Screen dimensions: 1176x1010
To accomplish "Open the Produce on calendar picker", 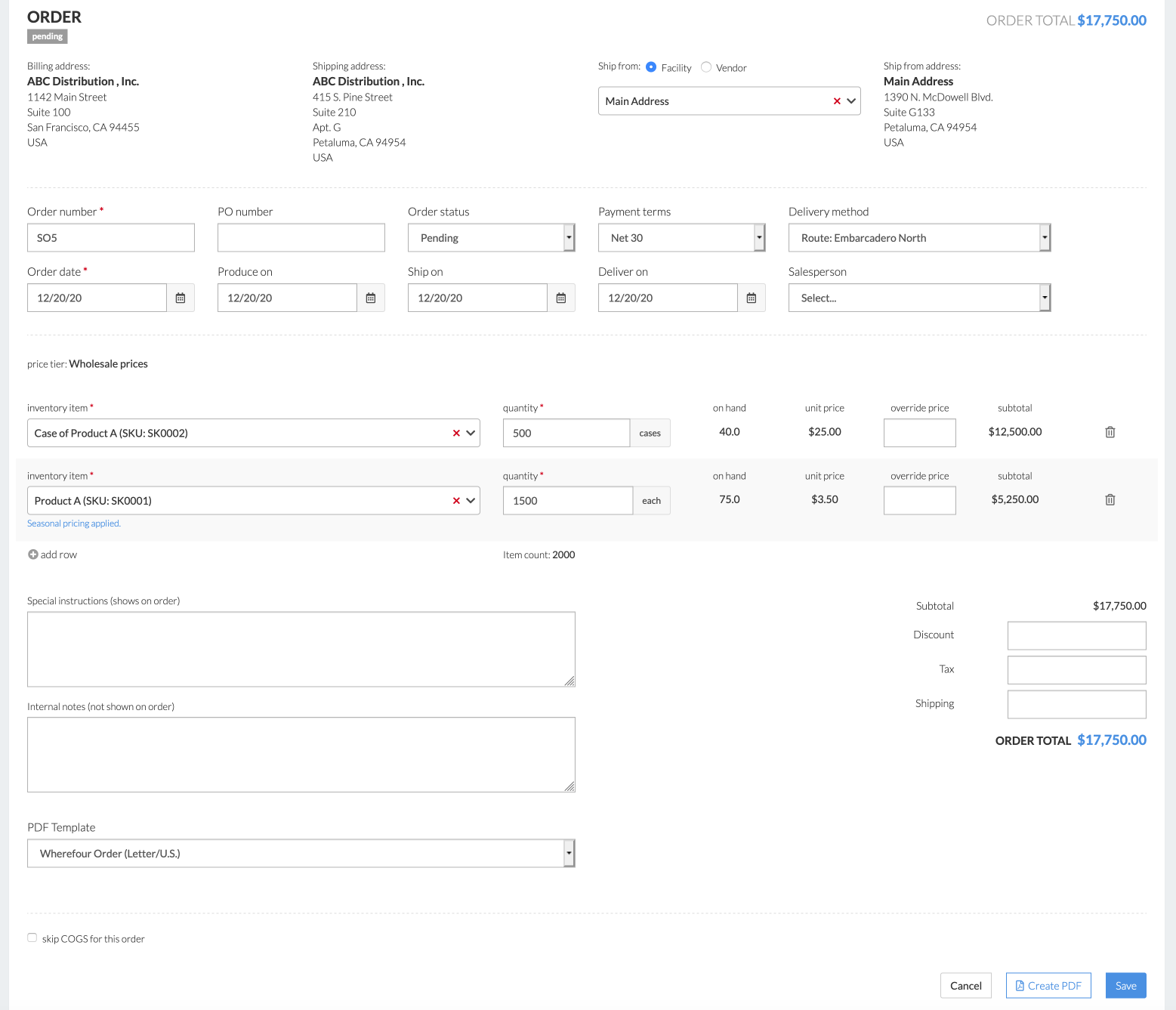I will tap(371, 298).
